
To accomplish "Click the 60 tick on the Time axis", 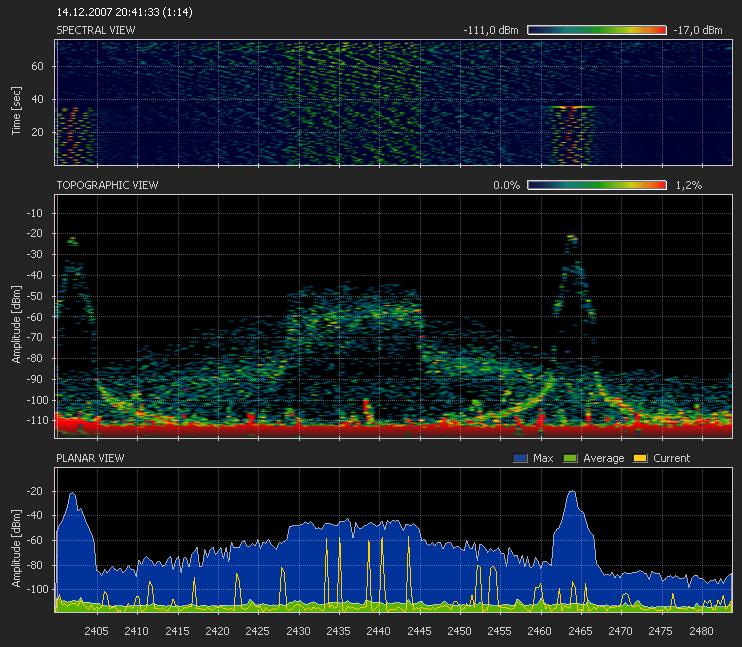I will point(37,66).
